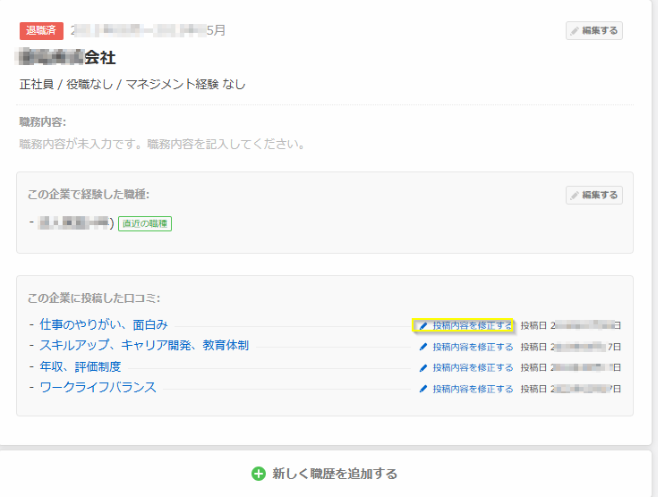Click the green plus icon for adding job history
Image resolution: width=658 pixels, height=497 pixels.
tap(259, 474)
